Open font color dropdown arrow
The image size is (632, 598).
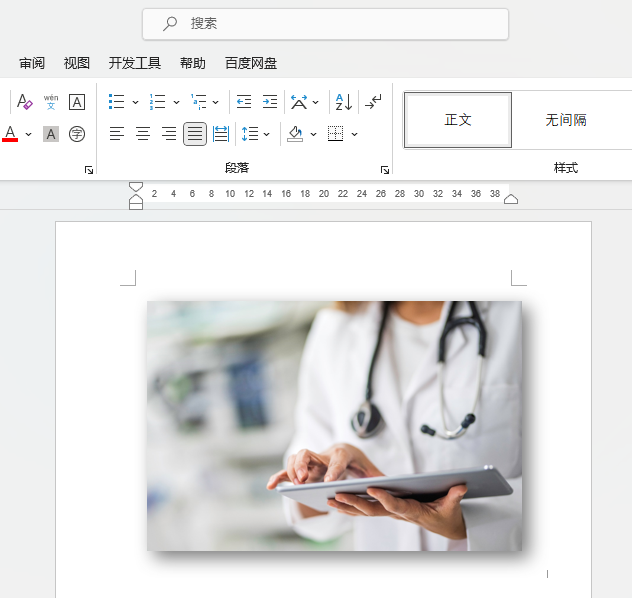29,134
